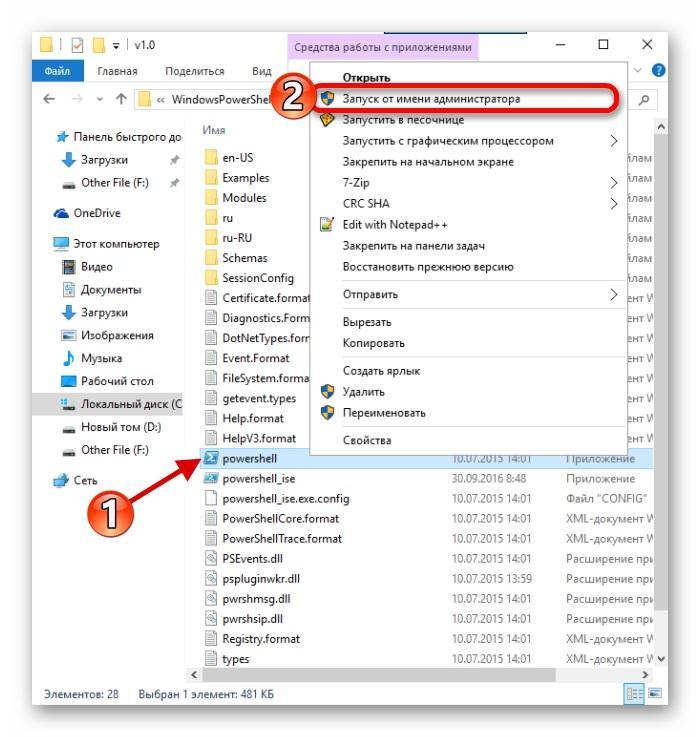Open Свойства from the context menu
700x737 pixels.
tap(468, 440)
